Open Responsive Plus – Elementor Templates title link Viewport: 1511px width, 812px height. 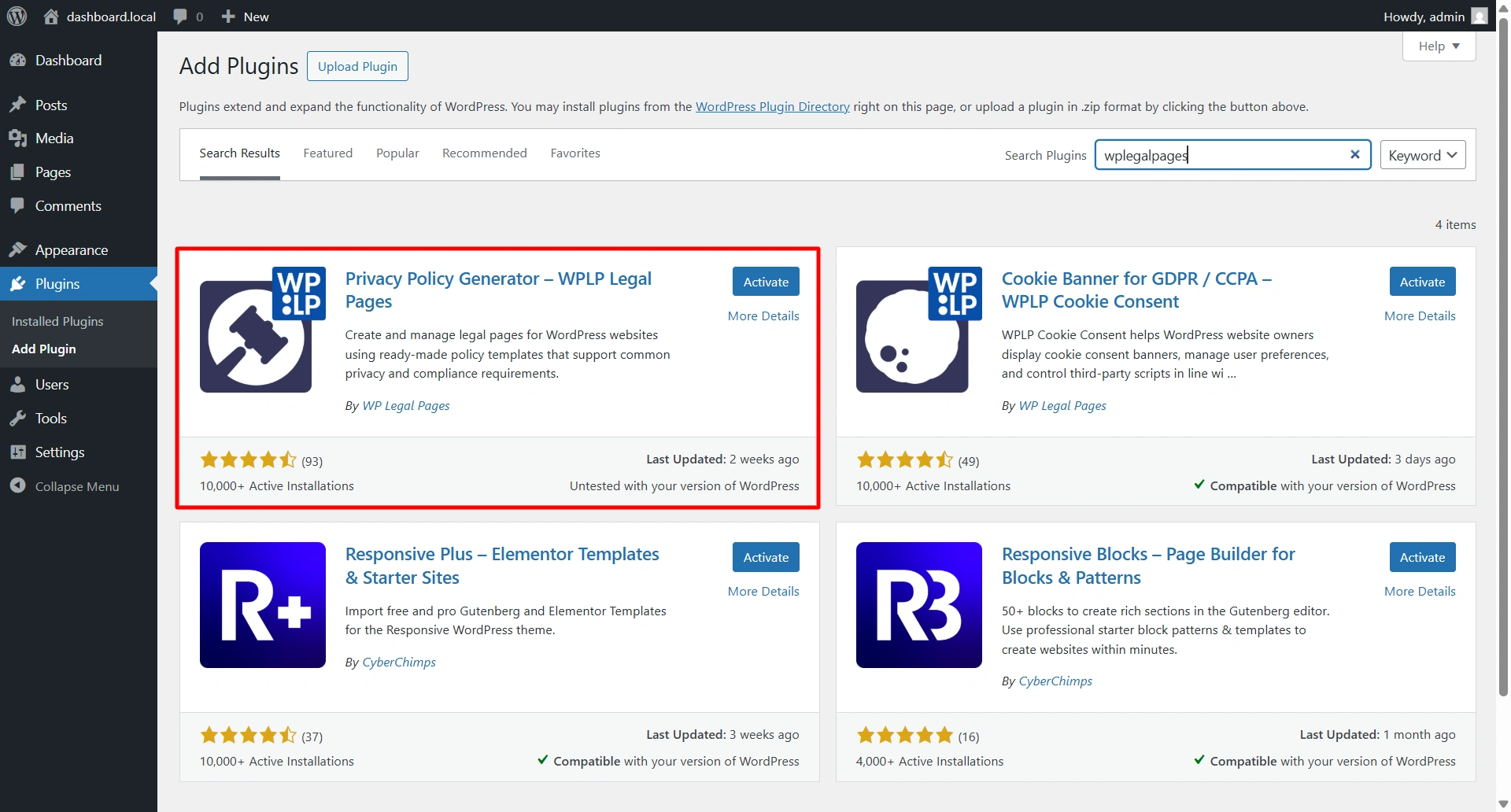coord(502,566)
